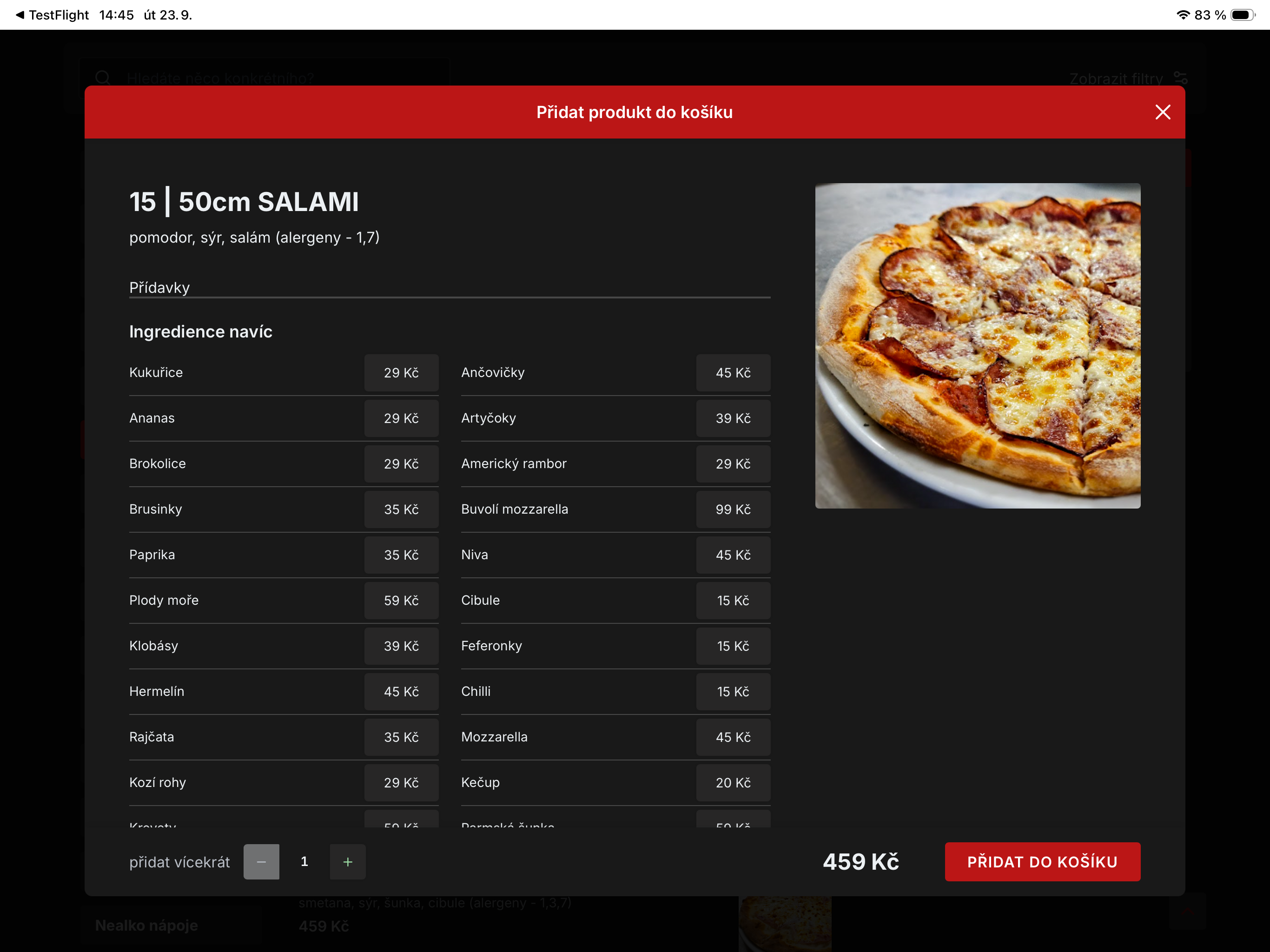This screenshot has height=952, width=1270.
Task: Click the Feferonky ingredient label
Action: click(x=491, y=646)
